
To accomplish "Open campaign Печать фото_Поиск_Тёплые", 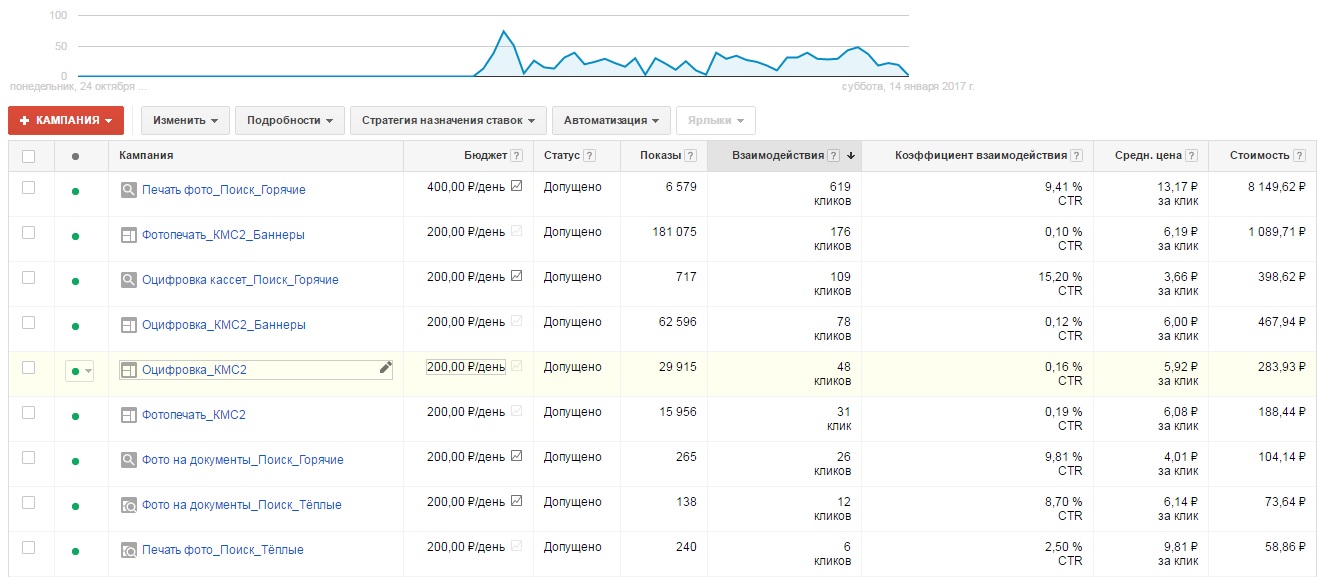I will coord(223,550).
